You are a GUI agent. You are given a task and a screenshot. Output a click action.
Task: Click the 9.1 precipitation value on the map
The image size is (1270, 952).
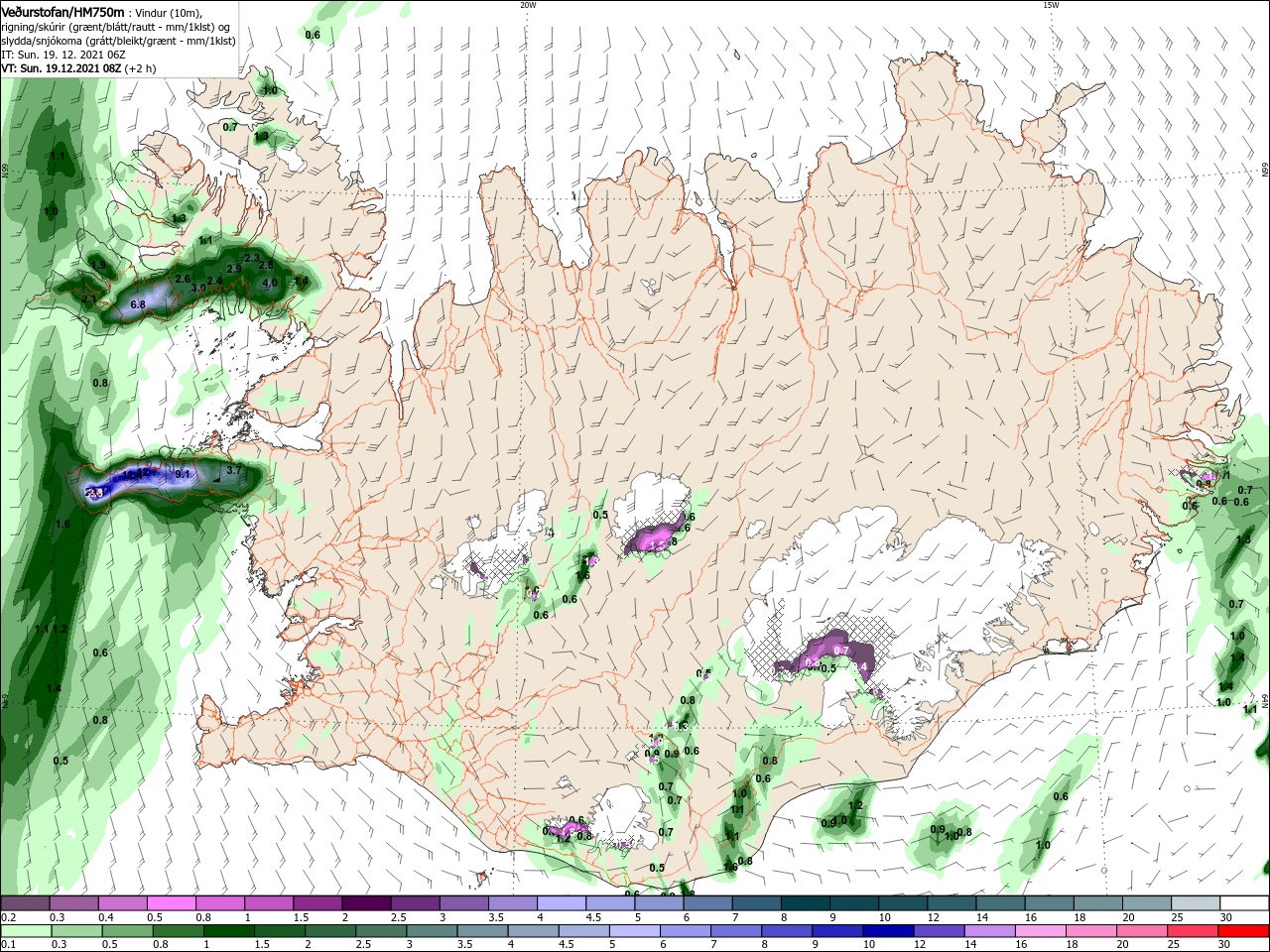pos(183,475)
